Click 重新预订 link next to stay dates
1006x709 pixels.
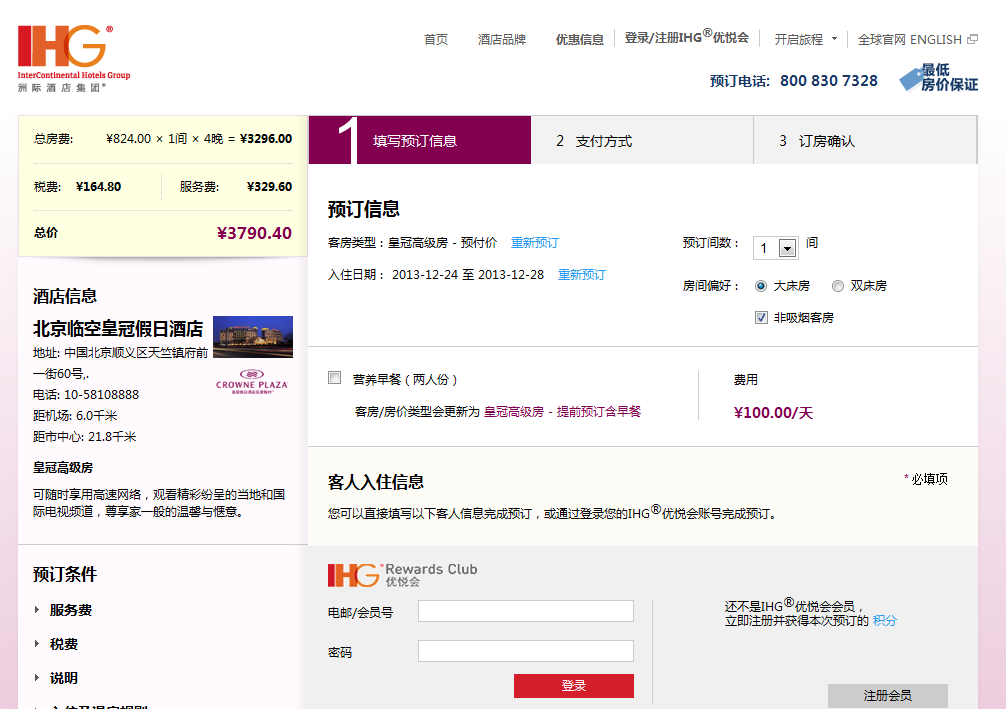click(x=582, y=275)
